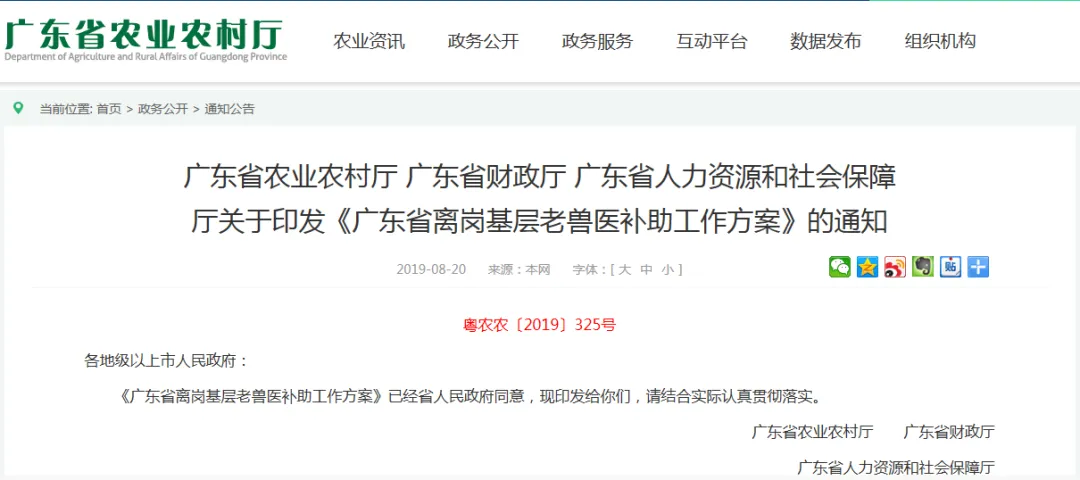Open the 政务公开 navigation menu
The width and height of the screenshot is (1080, 480).
484,41
